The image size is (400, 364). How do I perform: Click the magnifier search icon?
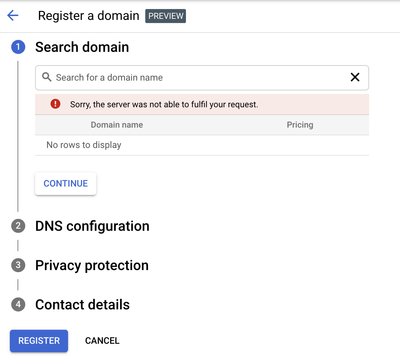click(47, 77)
